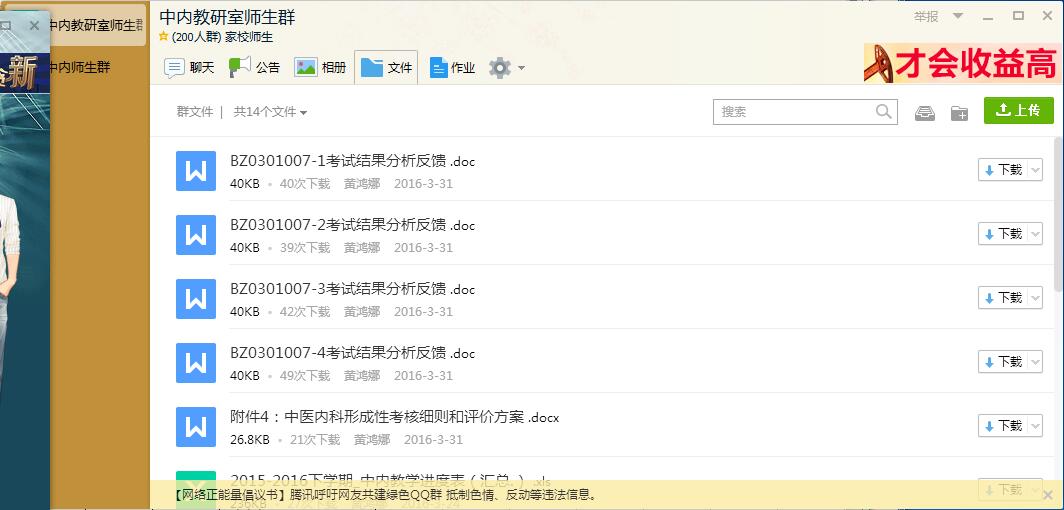Click the 举报 report link
This screenshot has height=510, width=1064.
[x=926, y=16]
